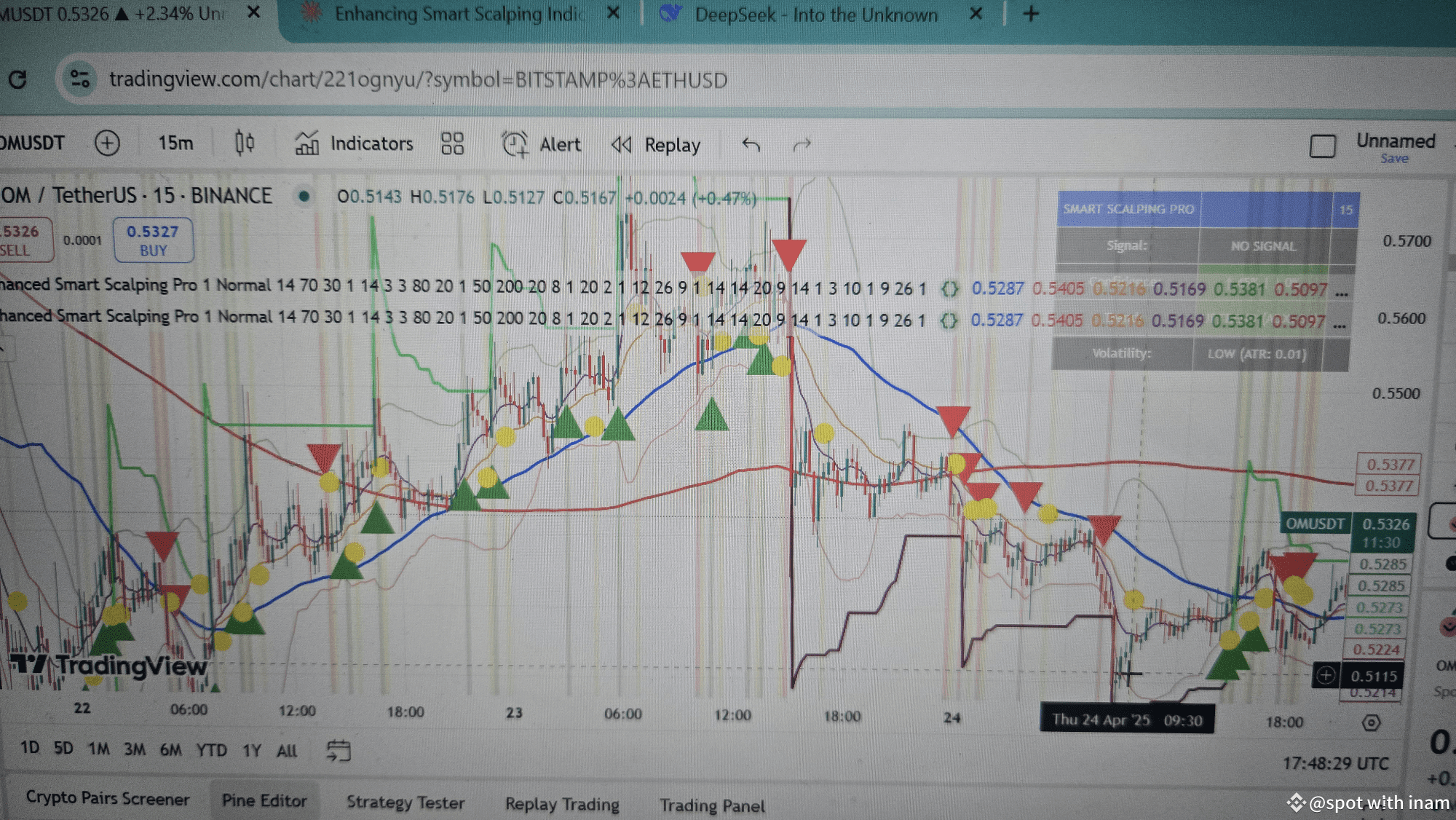Reload the TradingView page
This screenshot has height=820, width=1456.
17,79
